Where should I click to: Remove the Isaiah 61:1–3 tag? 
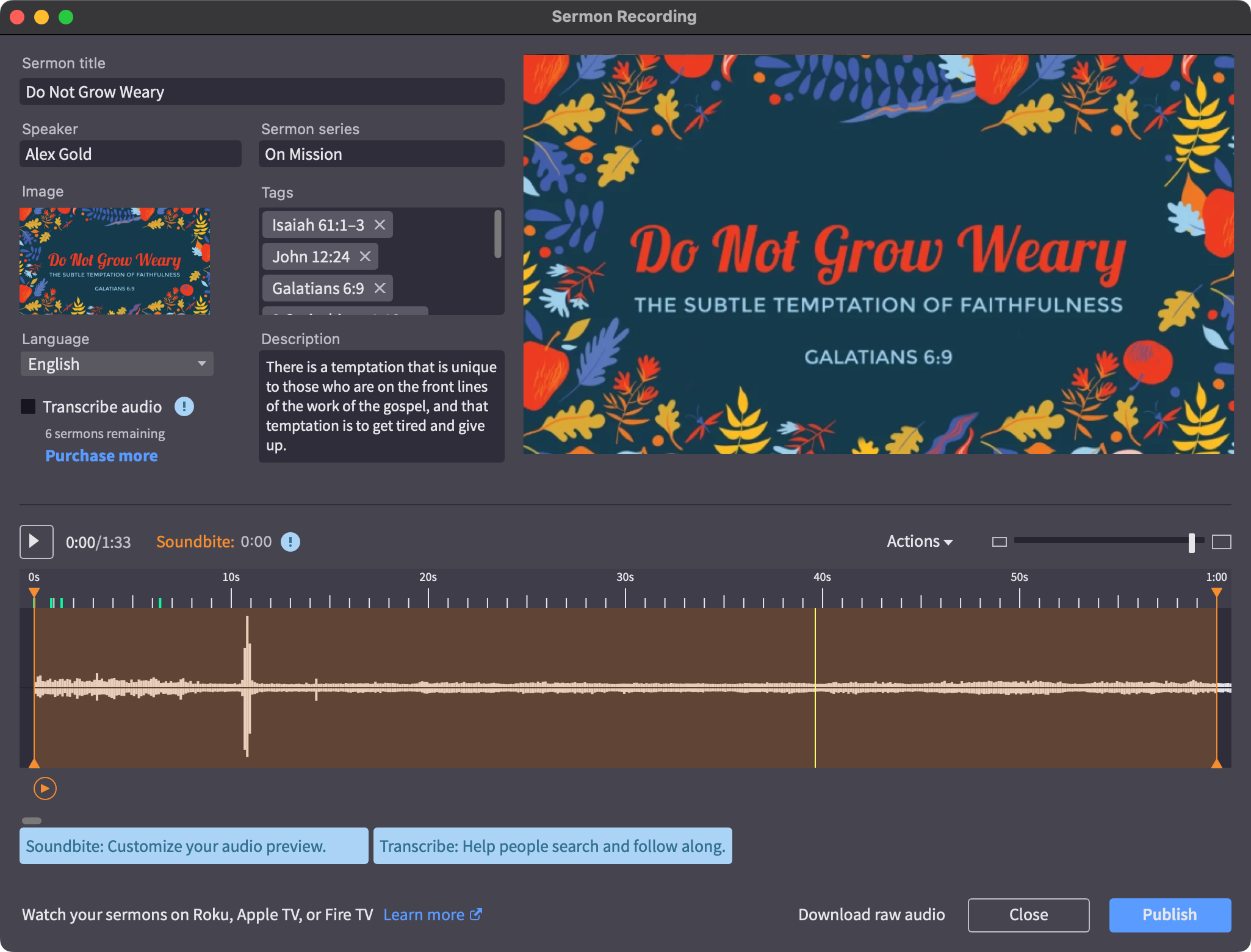(380, 225)
